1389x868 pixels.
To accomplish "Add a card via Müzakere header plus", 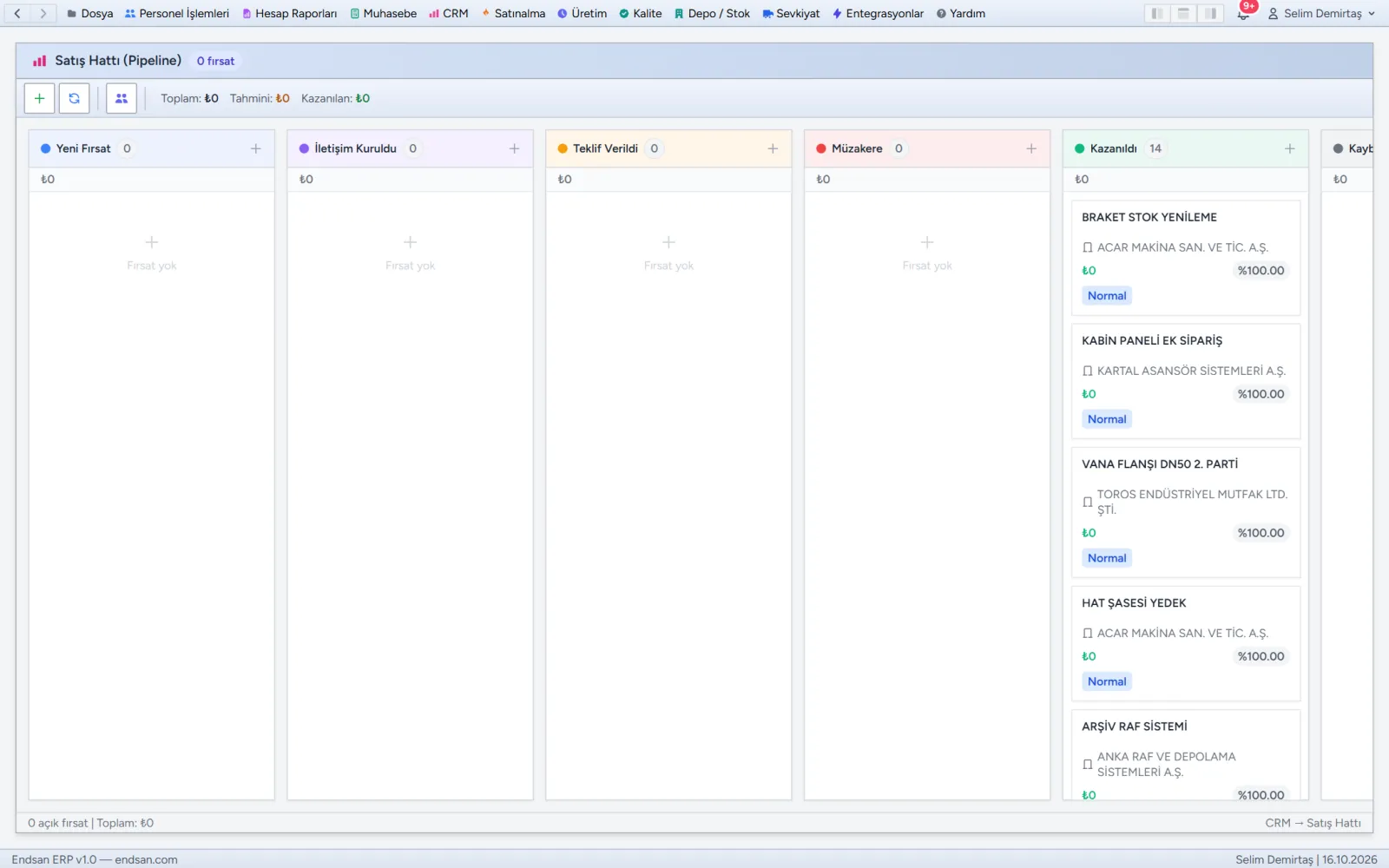I will (x=1031, y=148).
